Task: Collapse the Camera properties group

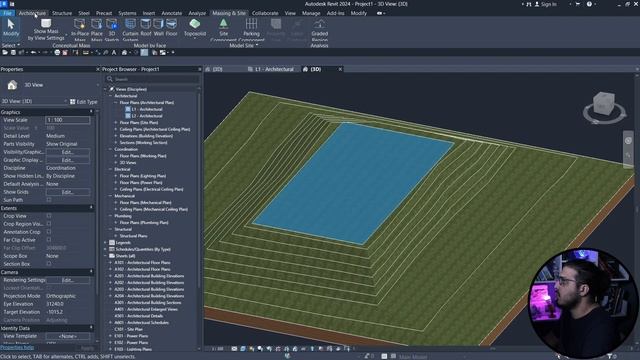Action: pos(91,272)
